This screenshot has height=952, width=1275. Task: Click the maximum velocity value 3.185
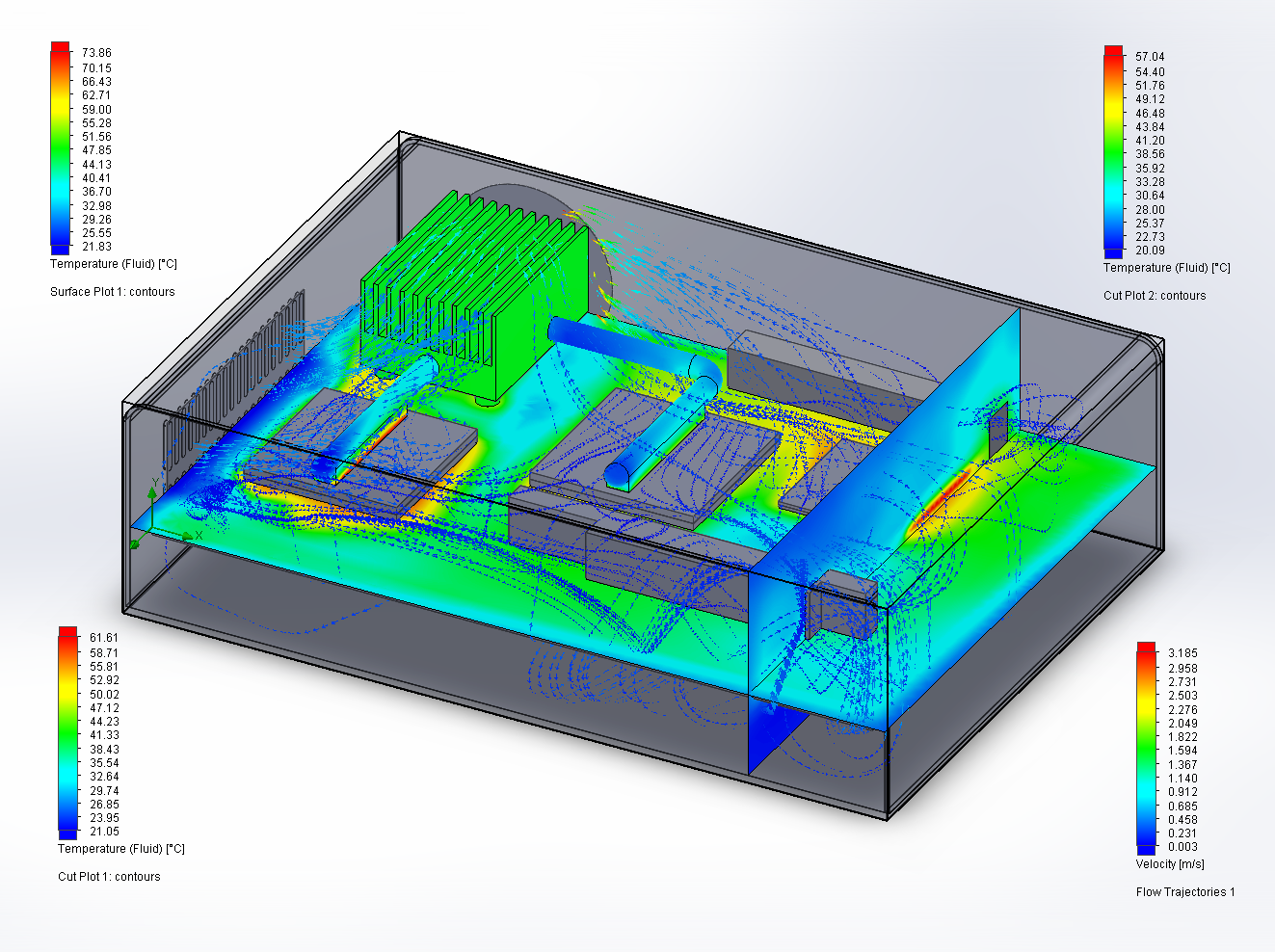click(x=1182, y=653)
